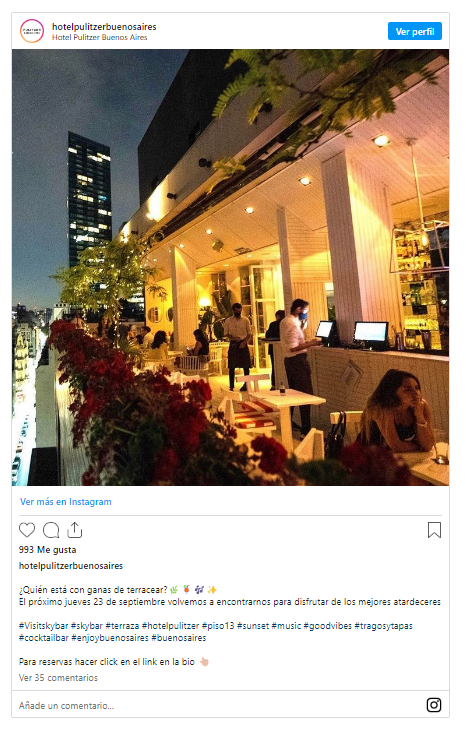View the 993 Me gusta count
Screen dimensions: 466x730
click(47, 550)
